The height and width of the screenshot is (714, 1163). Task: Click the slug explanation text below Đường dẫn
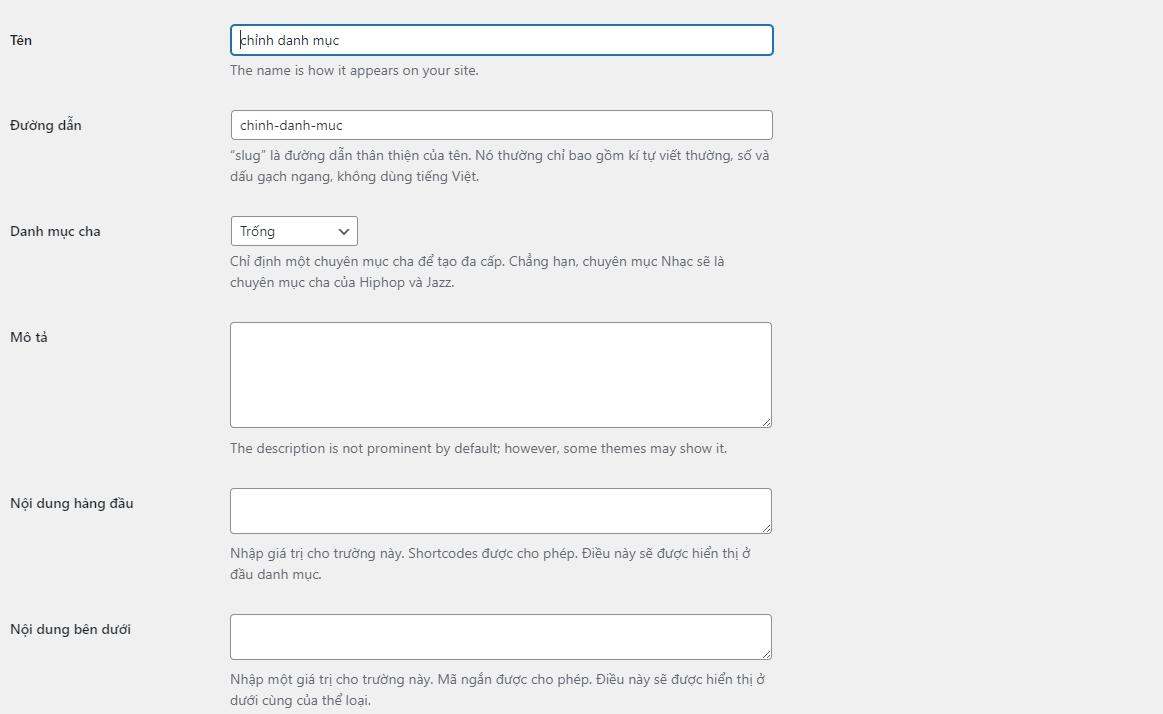pyautogui.click(x=499, y=166)
